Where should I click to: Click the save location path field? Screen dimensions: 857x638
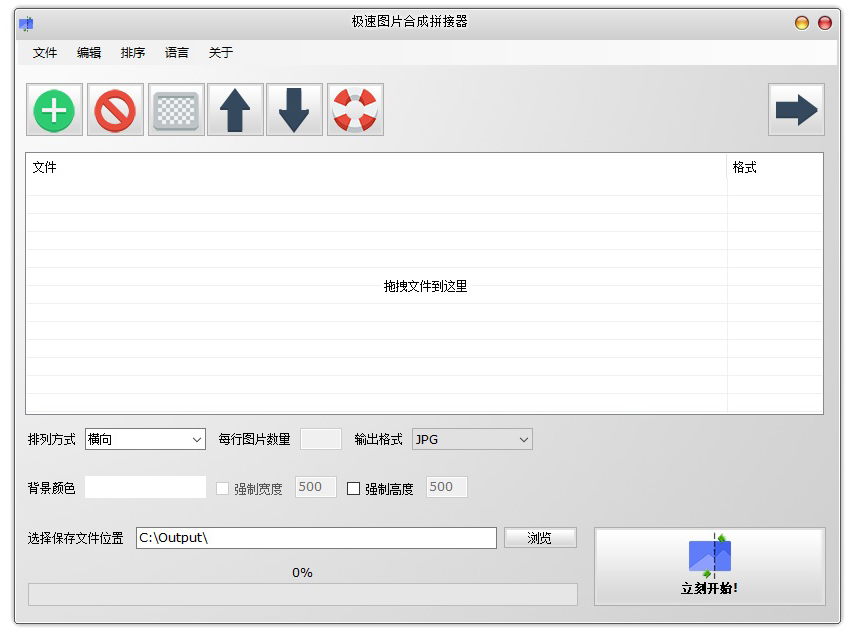316,538
